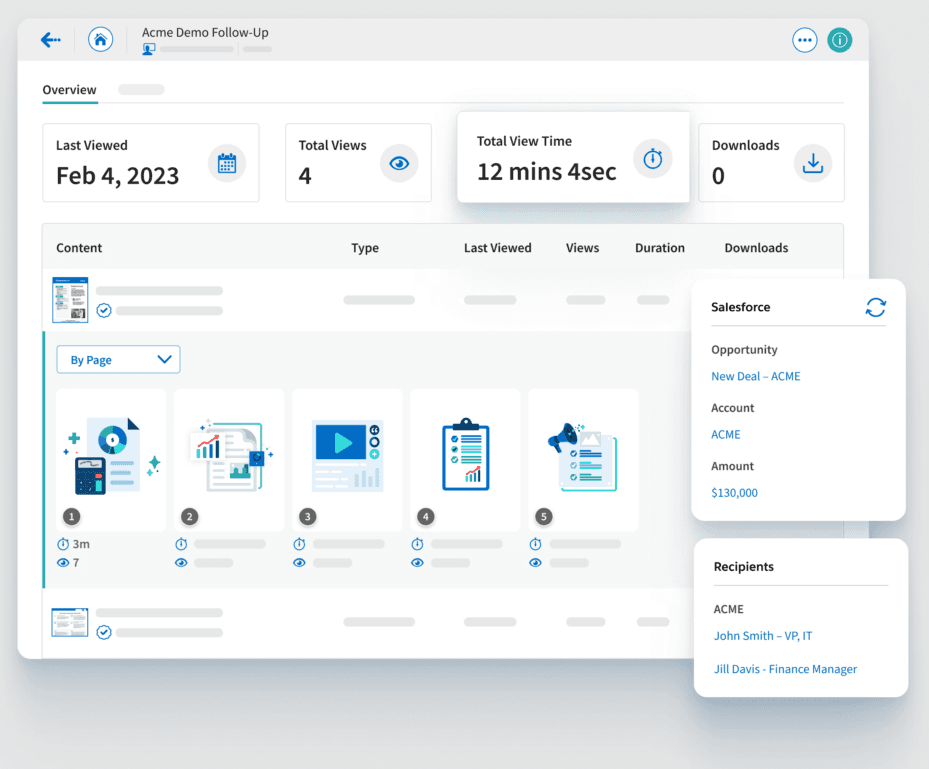The height and width of the screenshot is (769, 929).
Task: Go to the home icon button
Action: (100, 40)
